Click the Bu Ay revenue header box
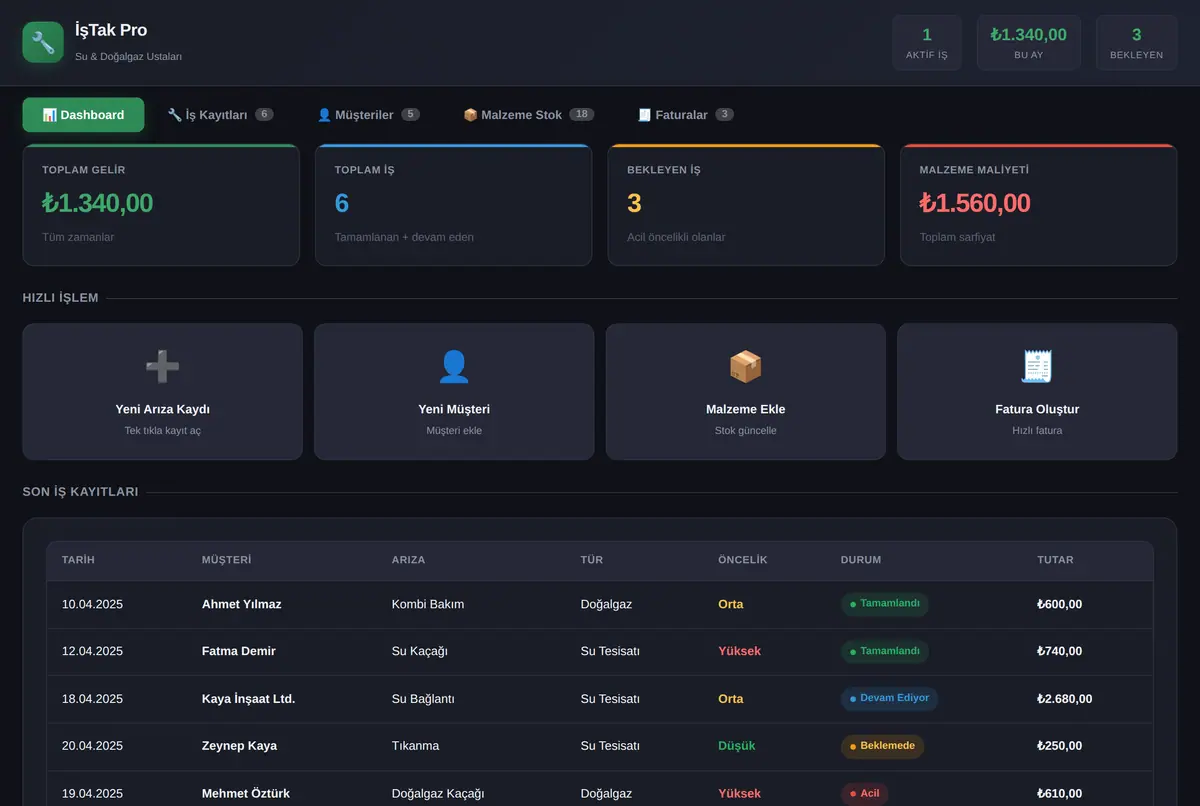 tap(1029, 43)
